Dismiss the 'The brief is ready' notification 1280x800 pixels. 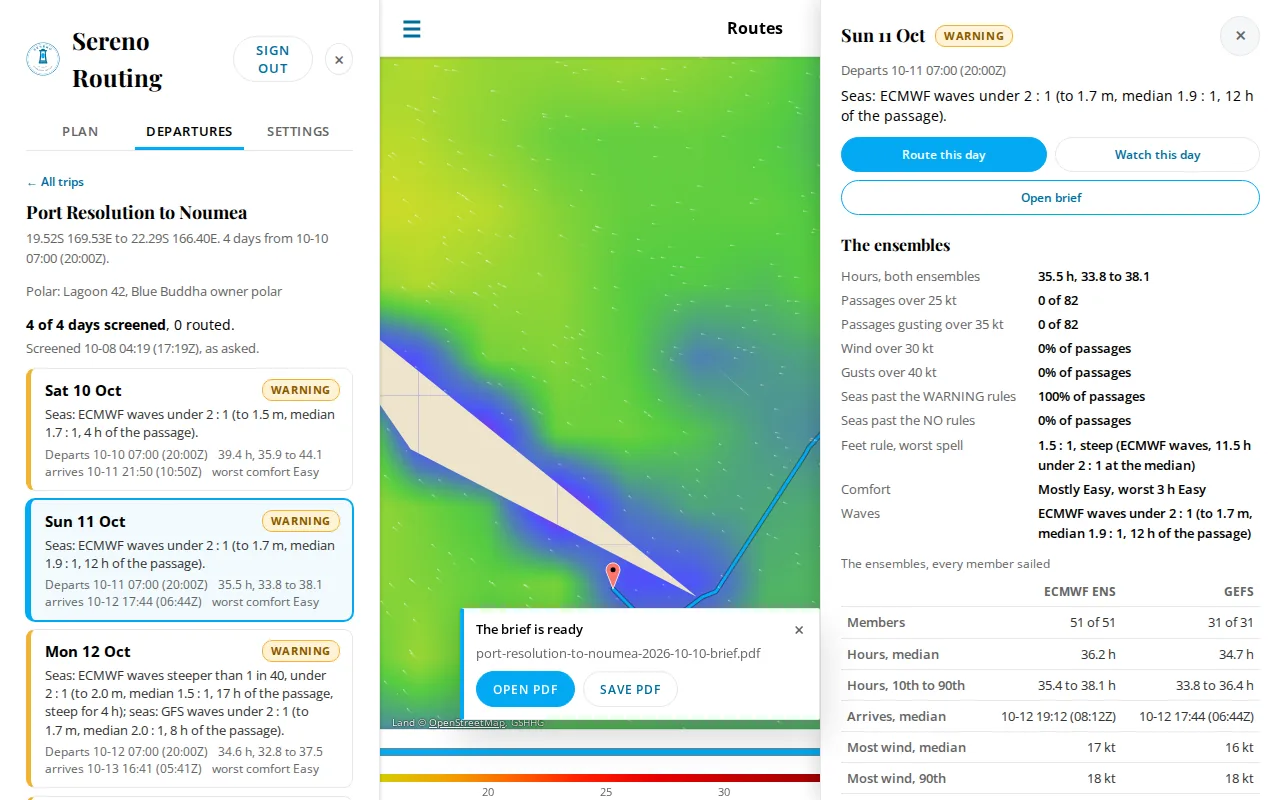point(799,630)
